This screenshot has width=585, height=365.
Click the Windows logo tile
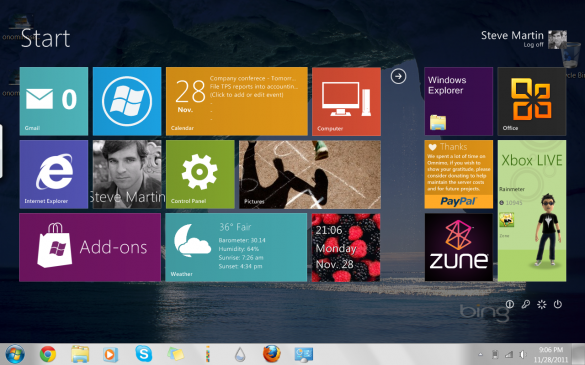[127, 101]
